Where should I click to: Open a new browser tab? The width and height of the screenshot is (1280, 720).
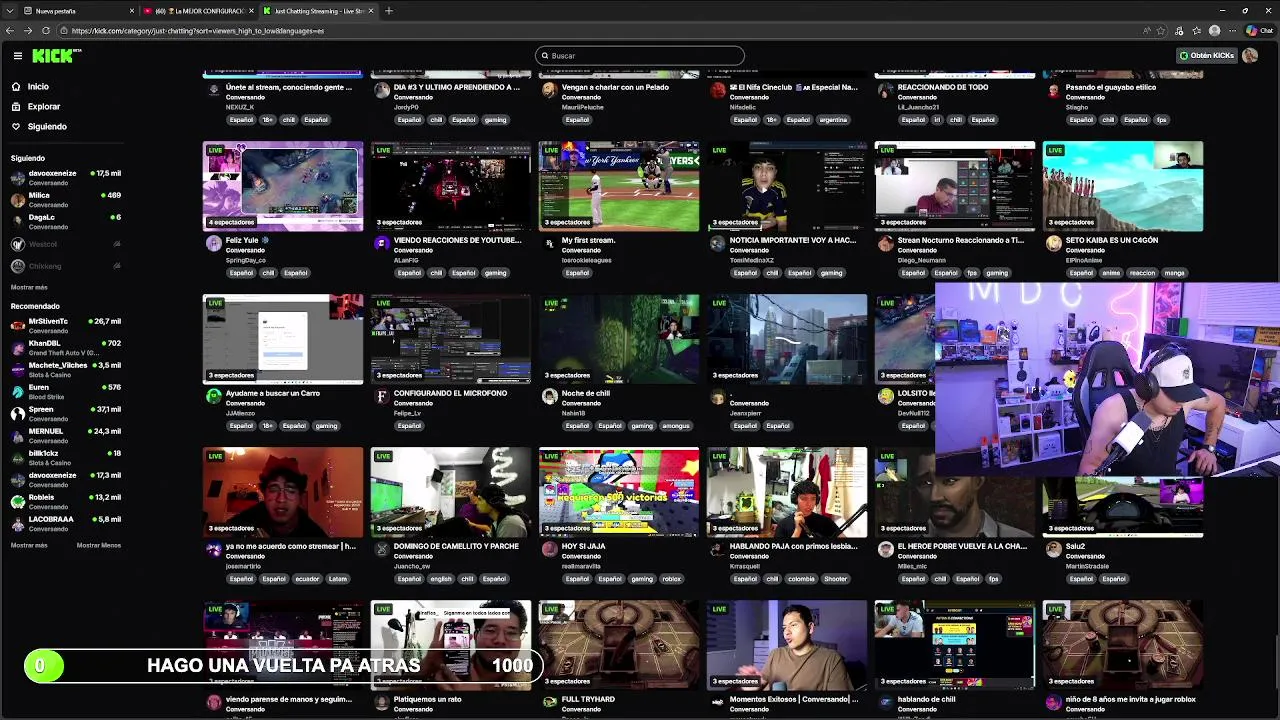coord(389,11)
